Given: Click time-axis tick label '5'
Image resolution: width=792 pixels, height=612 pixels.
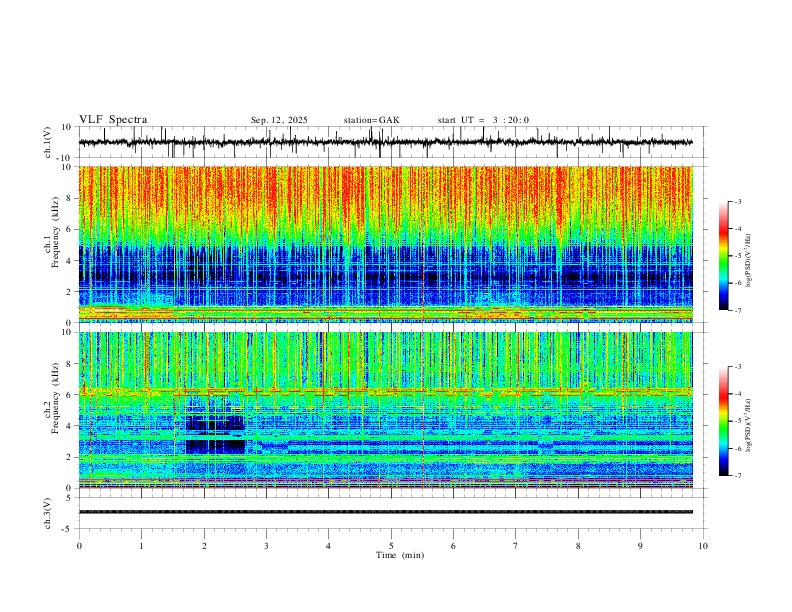Looking at the screenshot, I should 391,546.
